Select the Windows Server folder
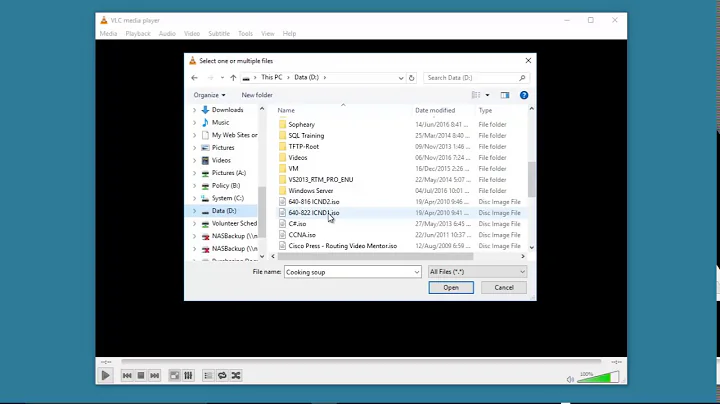720x404 pixels. pyautogui.click(x=310, y=191)
